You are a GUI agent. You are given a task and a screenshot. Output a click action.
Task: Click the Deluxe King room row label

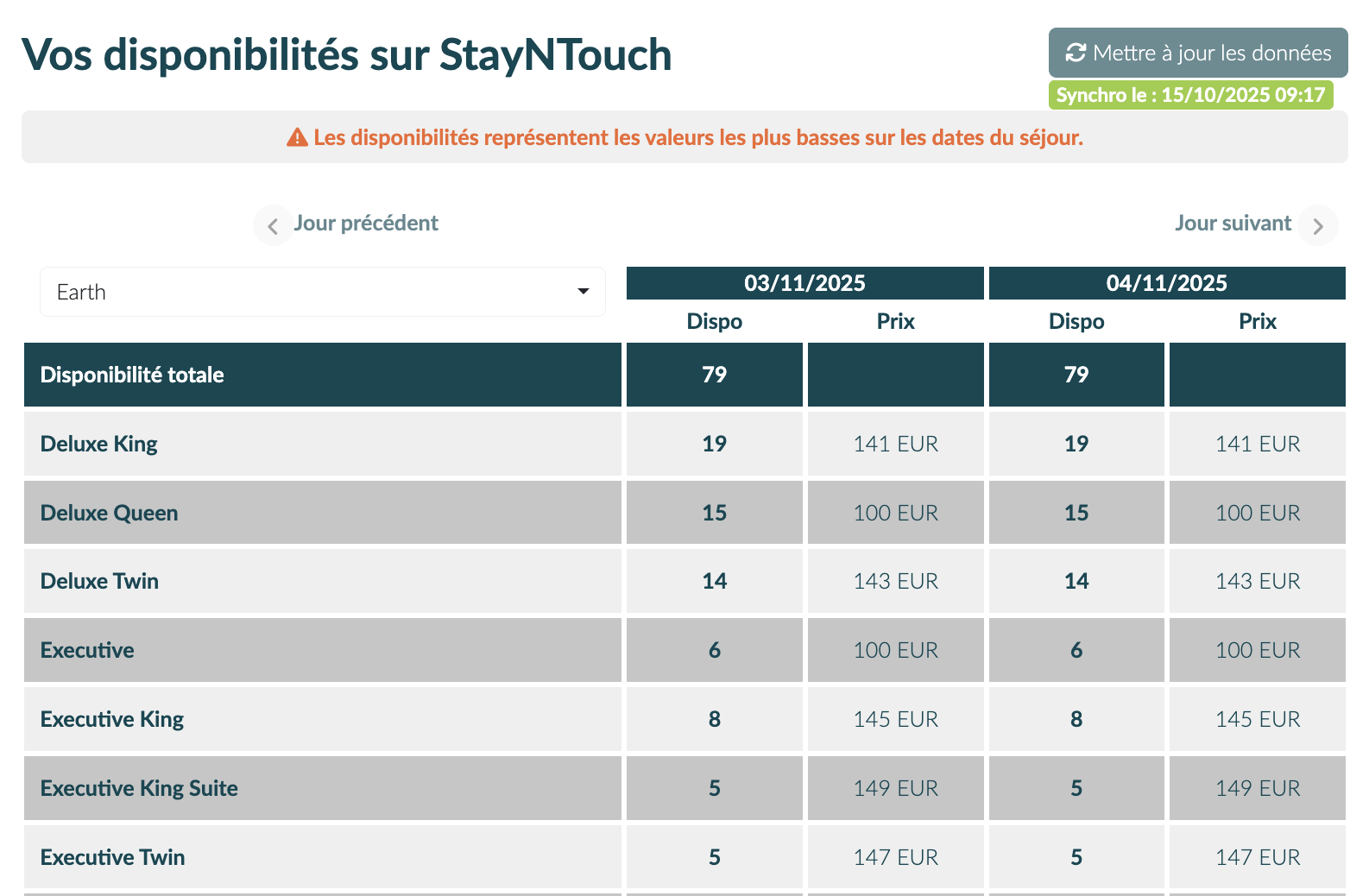point(99,444)
